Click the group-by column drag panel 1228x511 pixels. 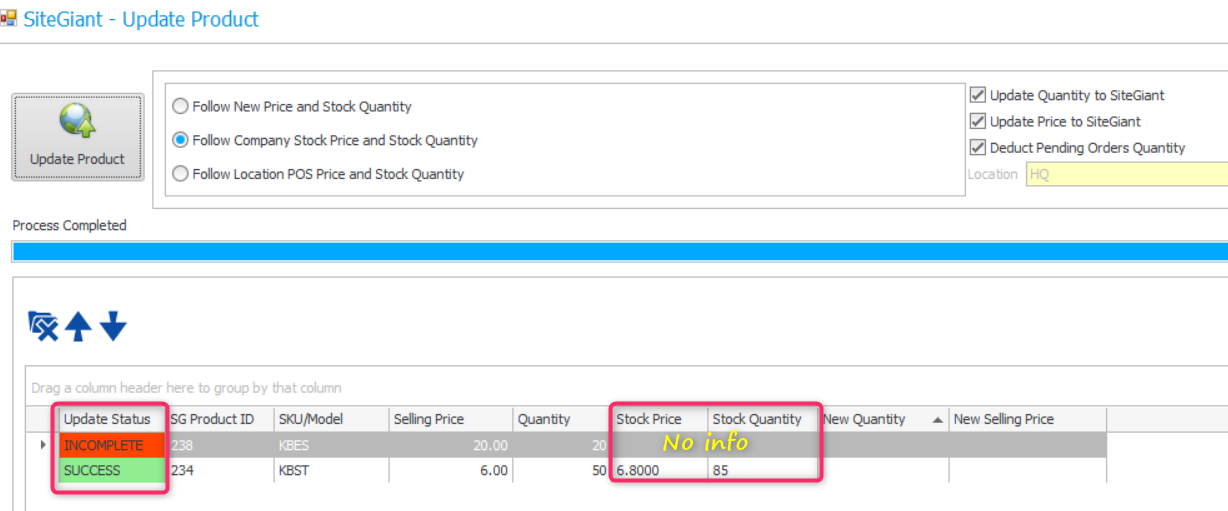[x=627, y=387]
